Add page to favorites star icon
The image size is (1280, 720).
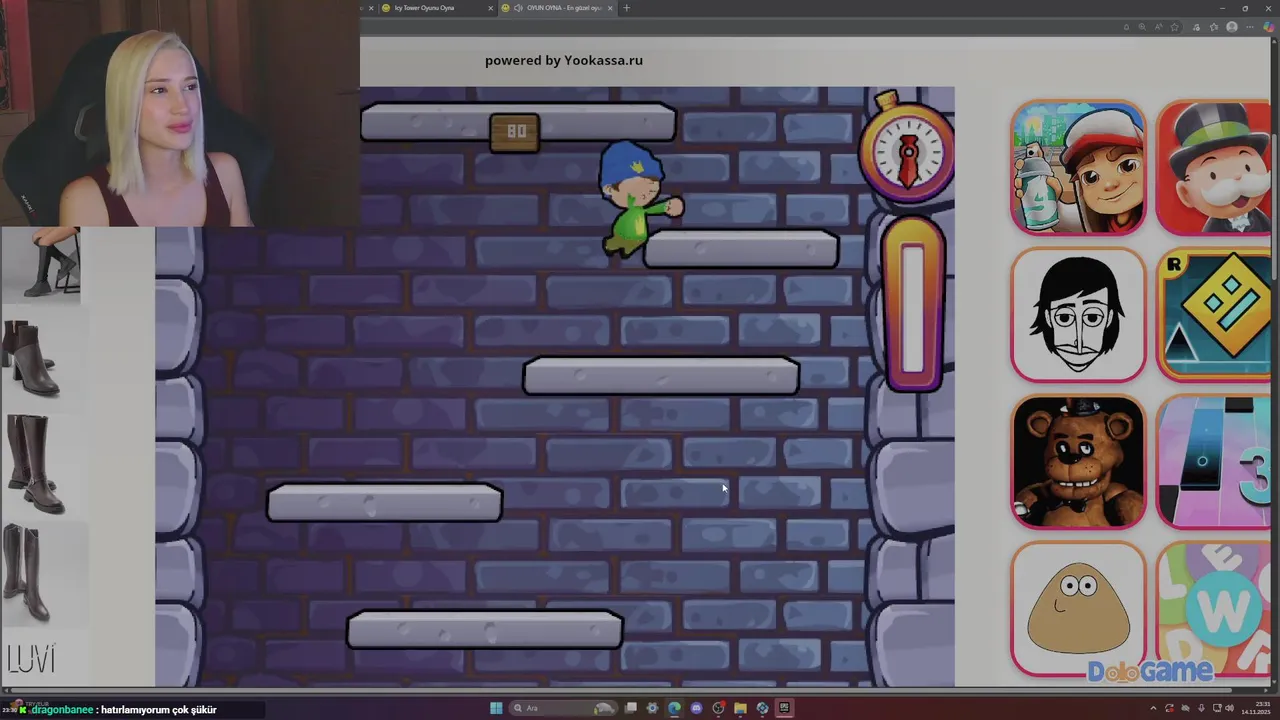(x=1175, y=27)
